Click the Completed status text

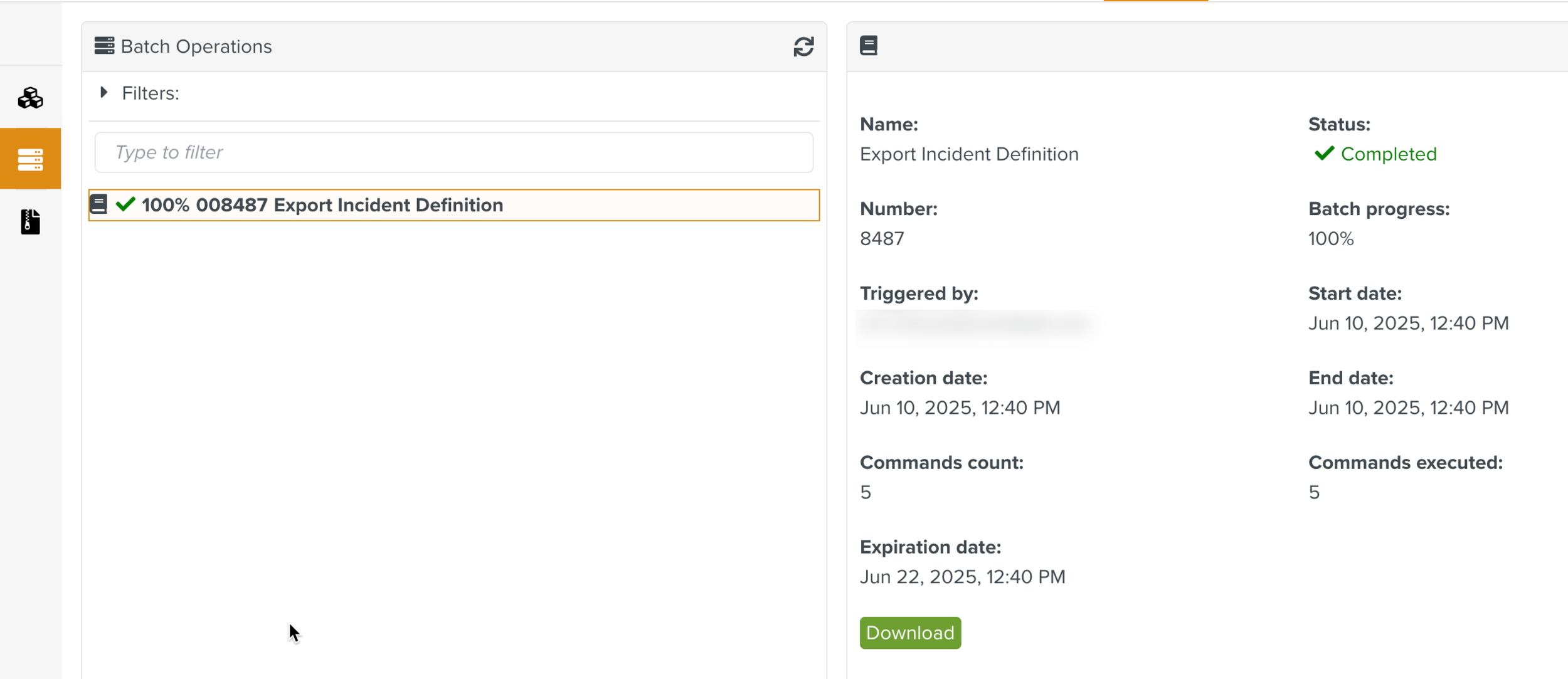click(1388, 154)
